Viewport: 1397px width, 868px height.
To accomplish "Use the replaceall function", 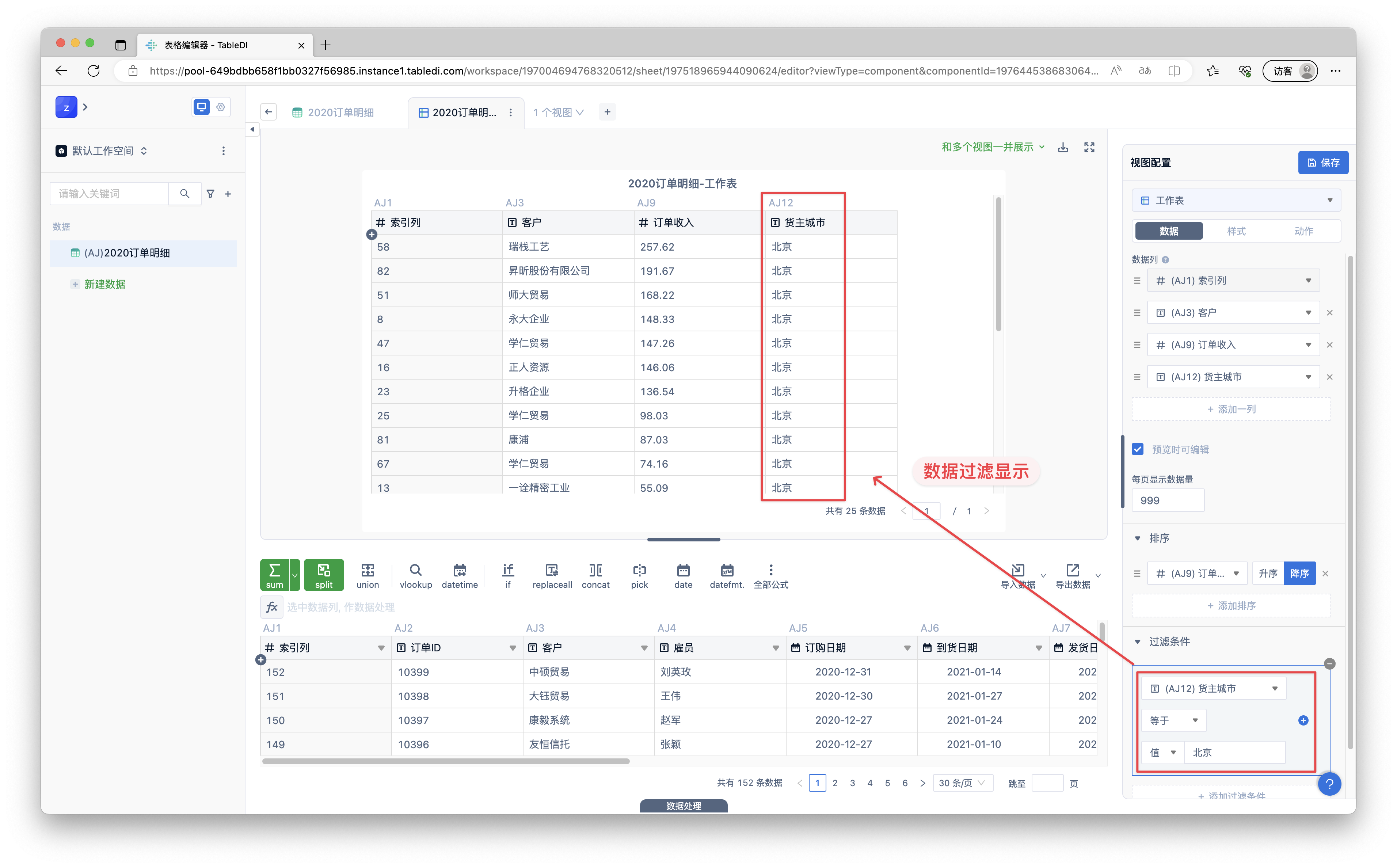I will [552, 575].
